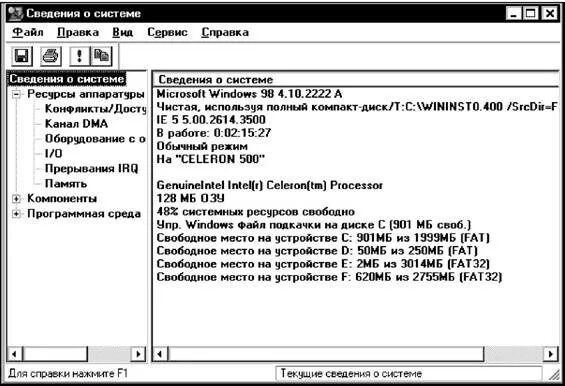This screenshot has height=386, width=565.
Task: Click the free space on device E: line
Action: pos(323,264)
